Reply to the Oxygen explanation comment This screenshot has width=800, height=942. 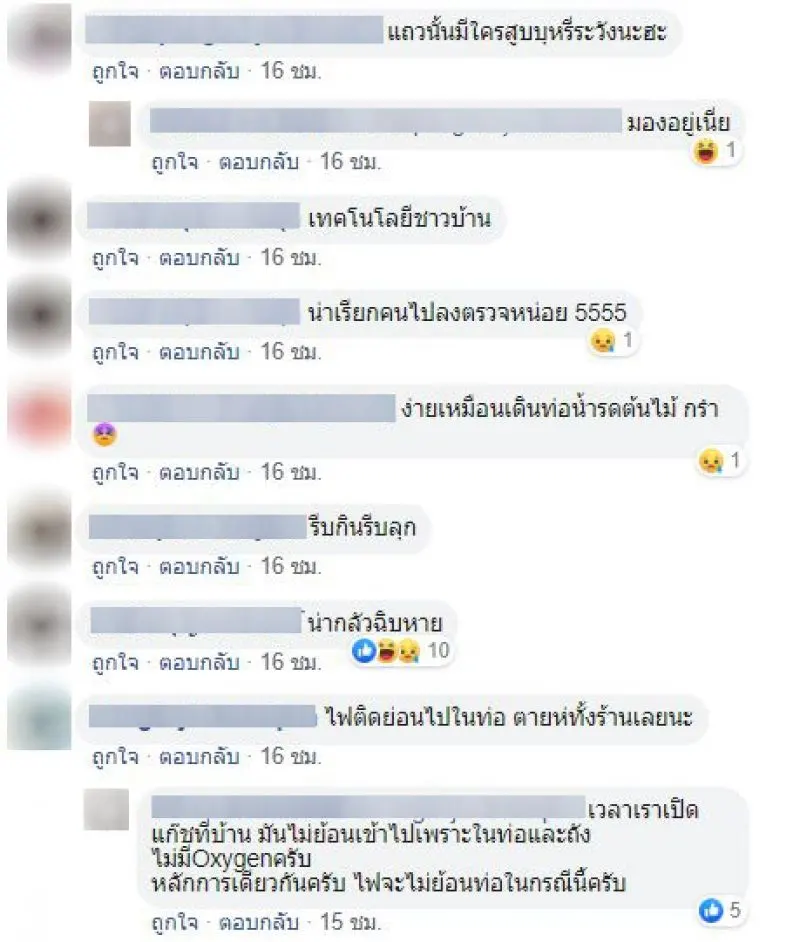258,922
